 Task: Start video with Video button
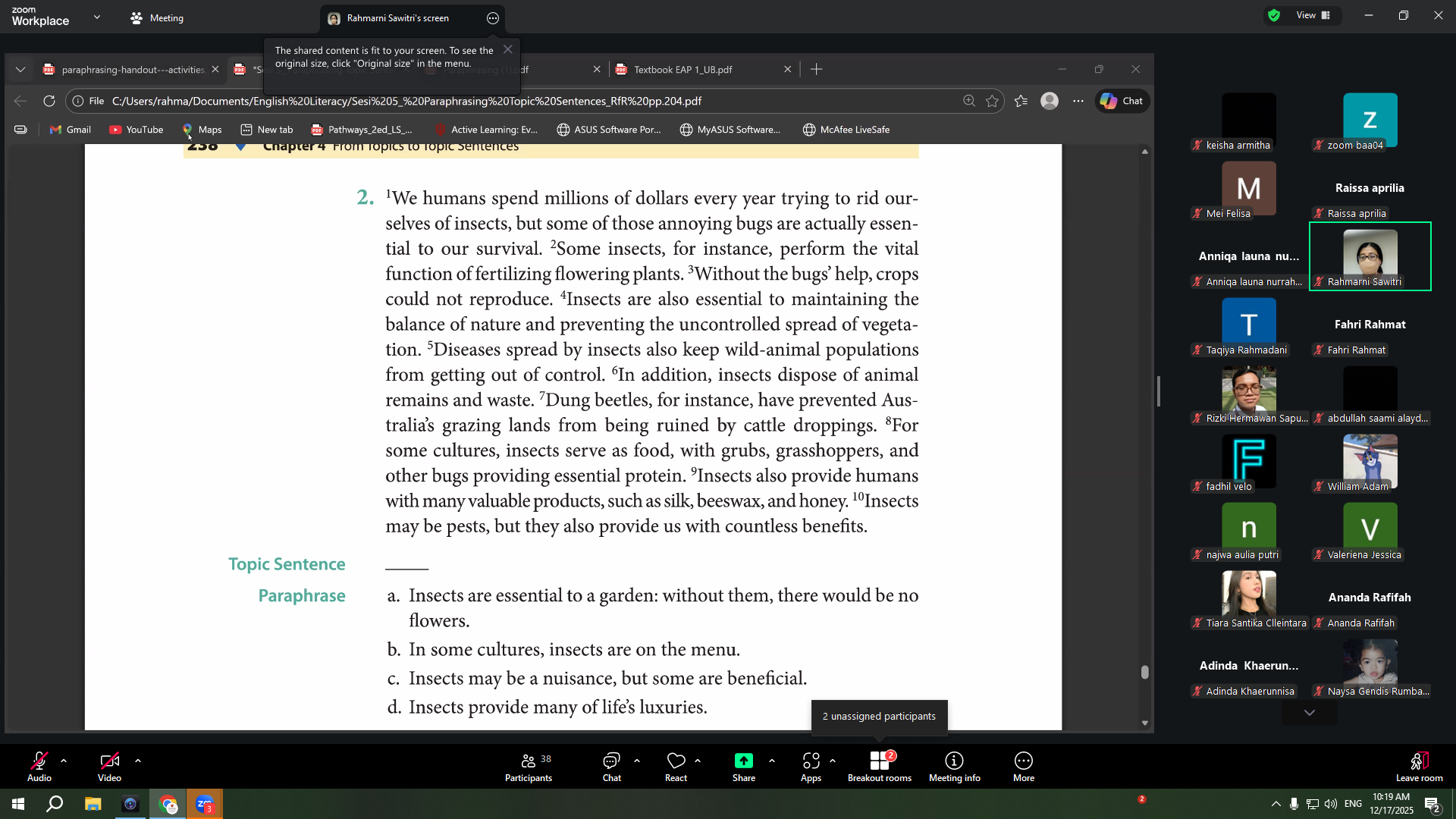(x=109, y=766)
